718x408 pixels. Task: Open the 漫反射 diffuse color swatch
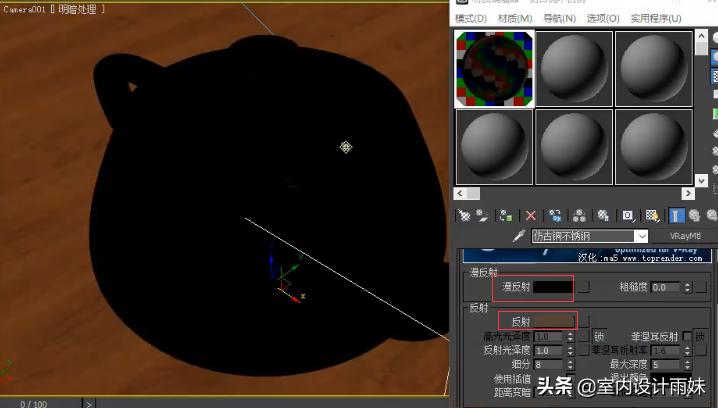pyautogui.click(x=553, y=287)
